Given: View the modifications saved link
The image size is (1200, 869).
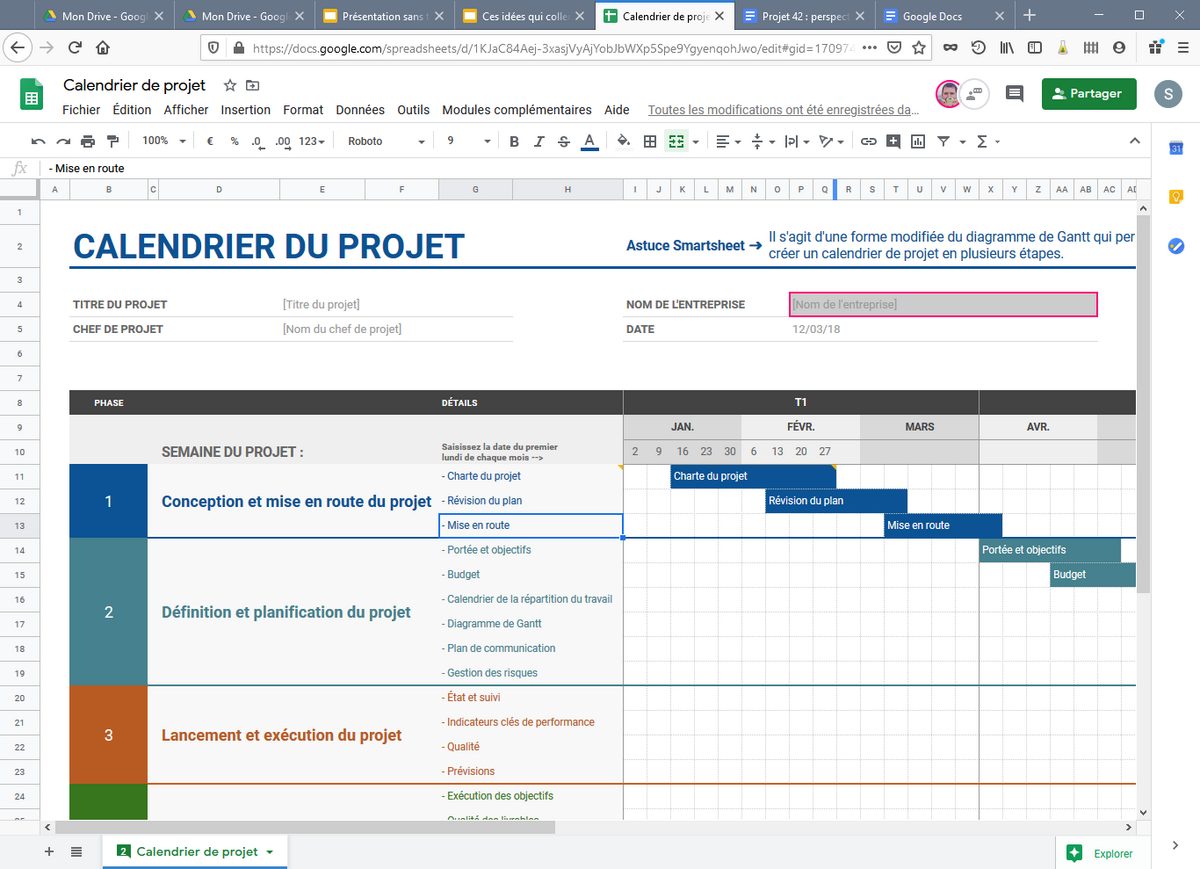Looking at the screenshot, I should click(783, 110).
